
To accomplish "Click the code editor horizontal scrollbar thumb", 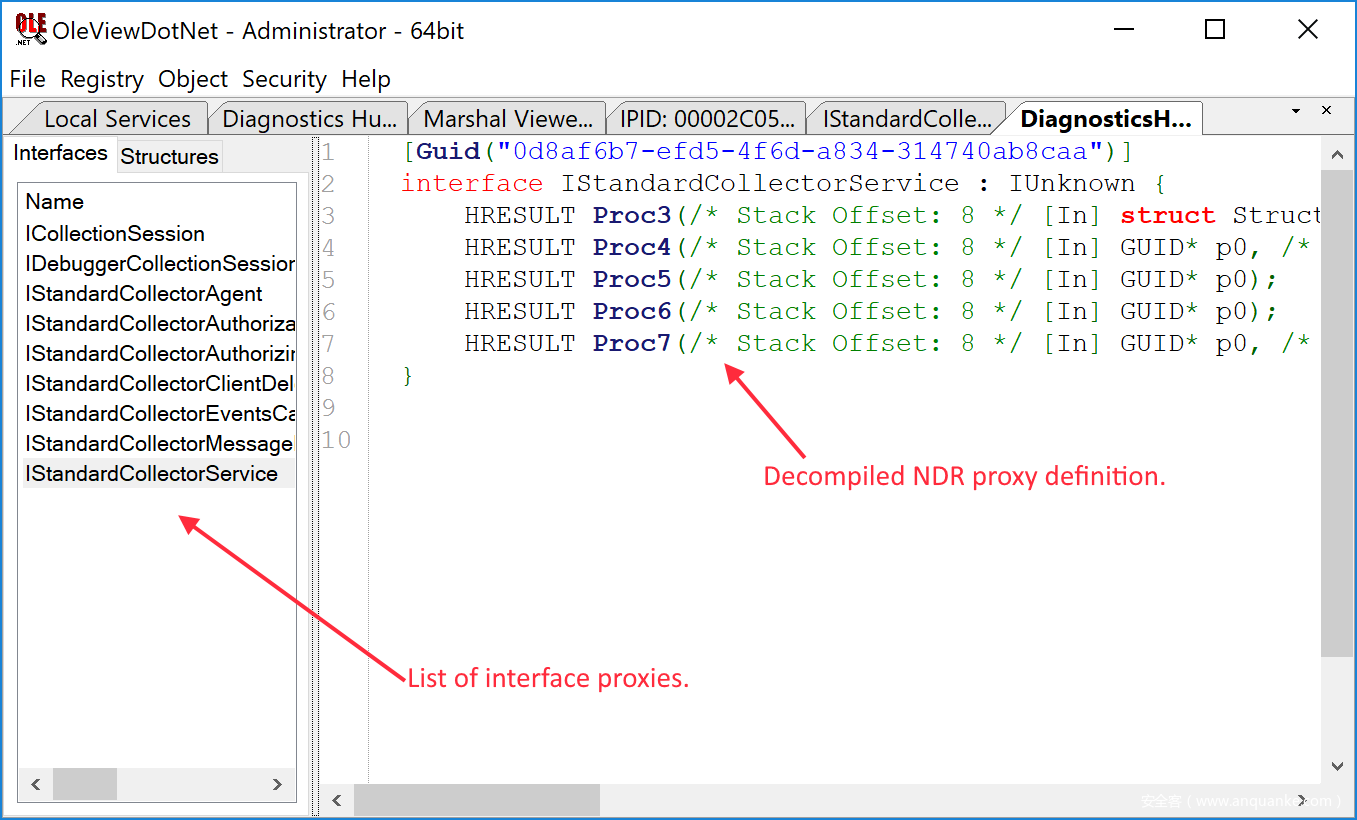I will [x=476, y=800].
